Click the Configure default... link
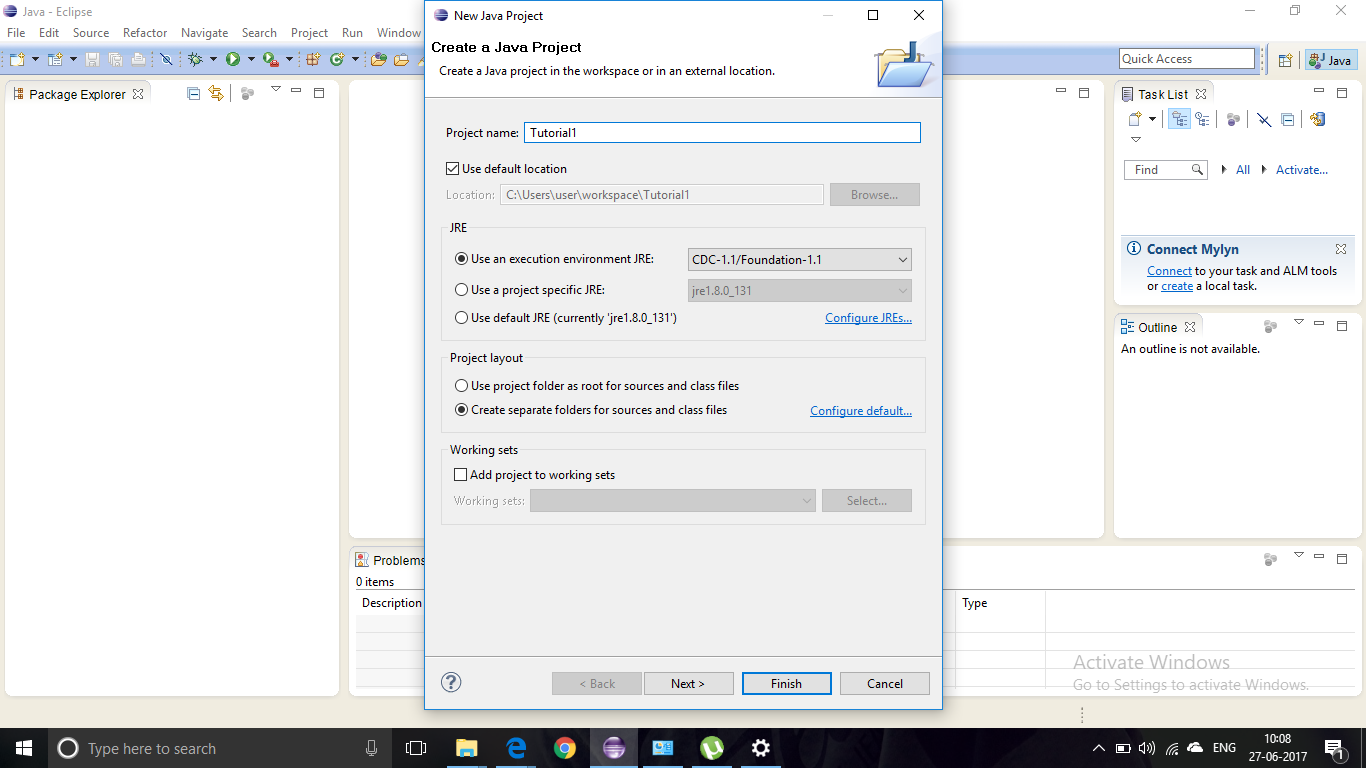This screenshot has width=1366, height=768. [861, 411]
